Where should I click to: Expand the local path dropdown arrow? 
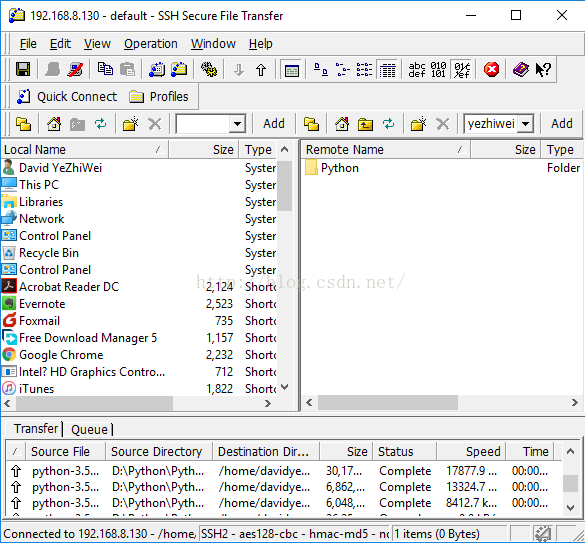tap(237, 124)
